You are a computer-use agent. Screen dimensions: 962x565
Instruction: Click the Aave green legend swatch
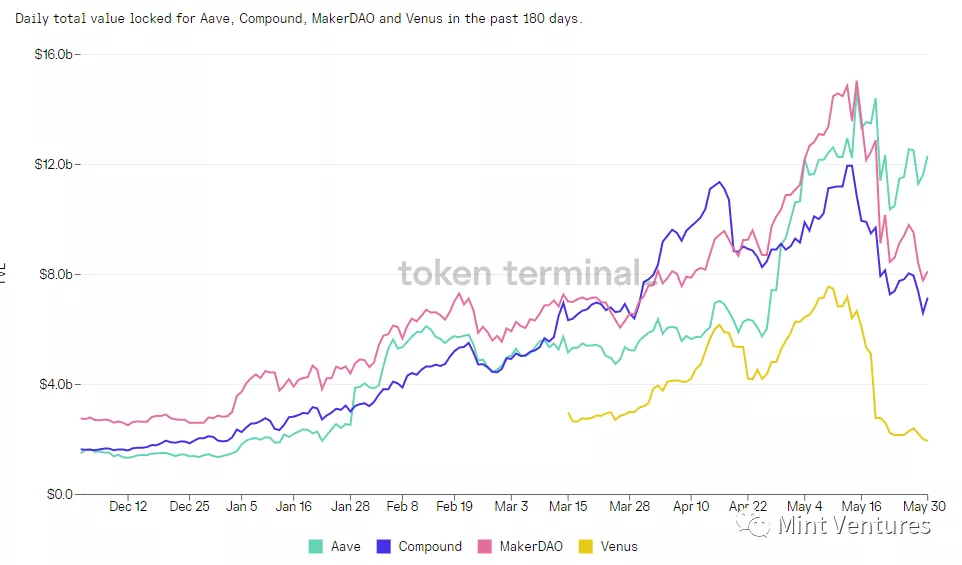[316, 547]
